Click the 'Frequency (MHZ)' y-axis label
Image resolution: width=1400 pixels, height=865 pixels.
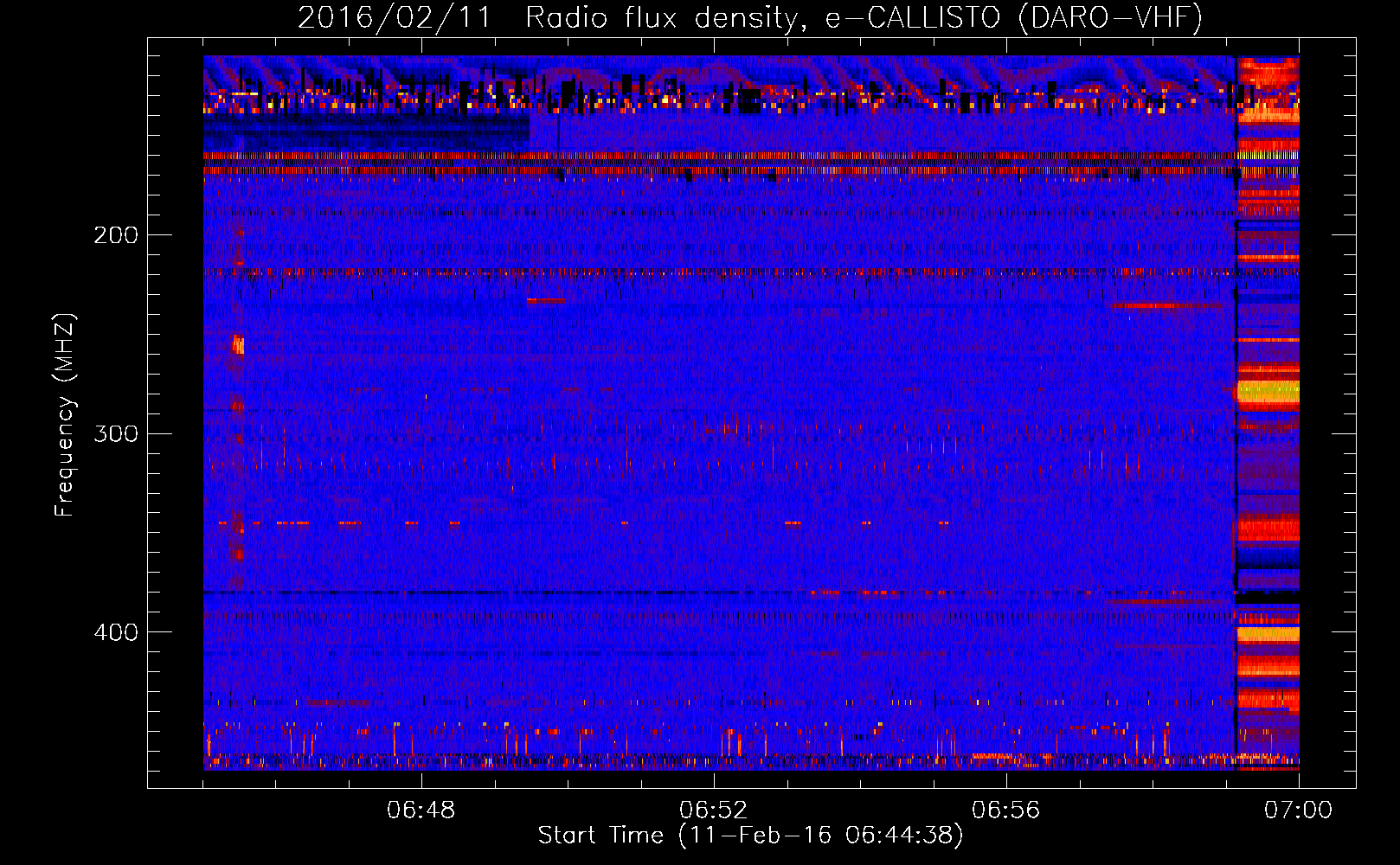[x=65, y=415]
